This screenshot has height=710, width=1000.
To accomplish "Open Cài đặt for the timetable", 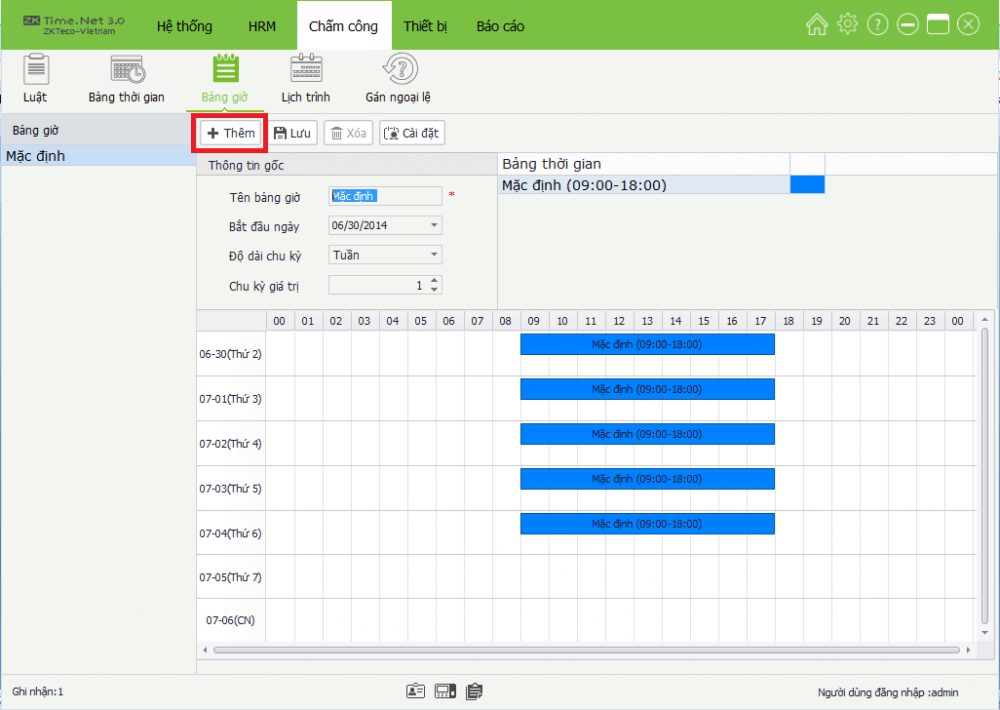I will (x=412, y=132).
